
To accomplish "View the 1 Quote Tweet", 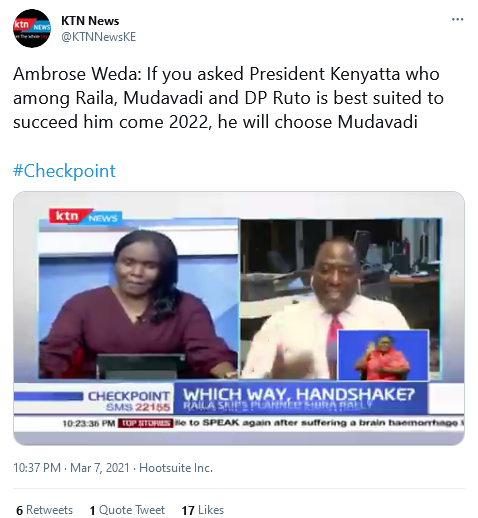I will coord(127,510).
